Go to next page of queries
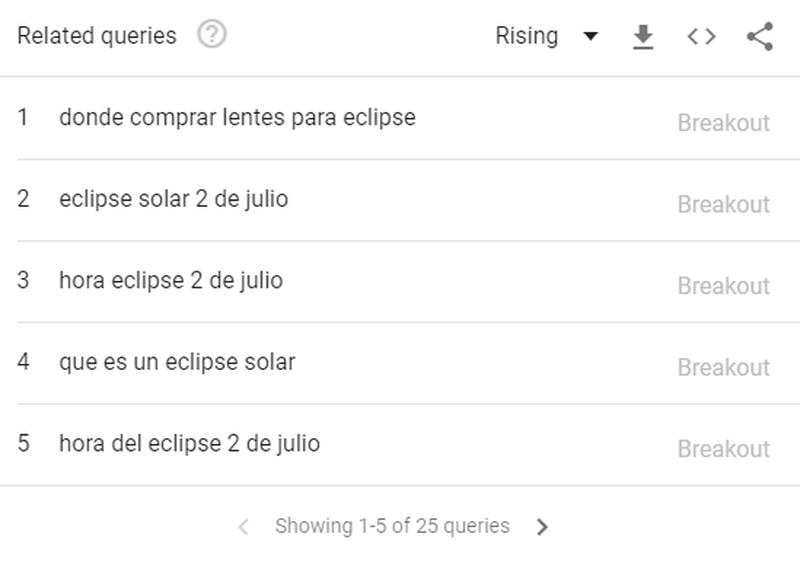Image resolution: width=800 pixels, height=562 pixels. coord(542,526)
